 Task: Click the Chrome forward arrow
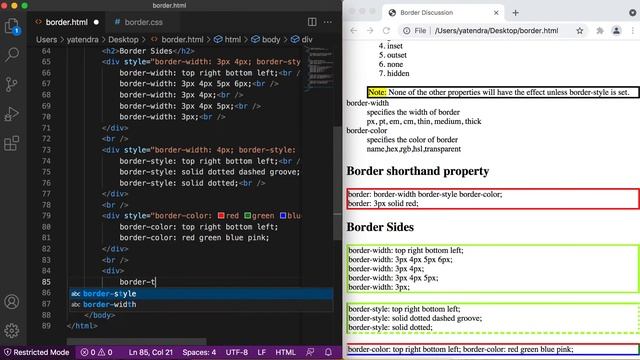click(370, 31)
